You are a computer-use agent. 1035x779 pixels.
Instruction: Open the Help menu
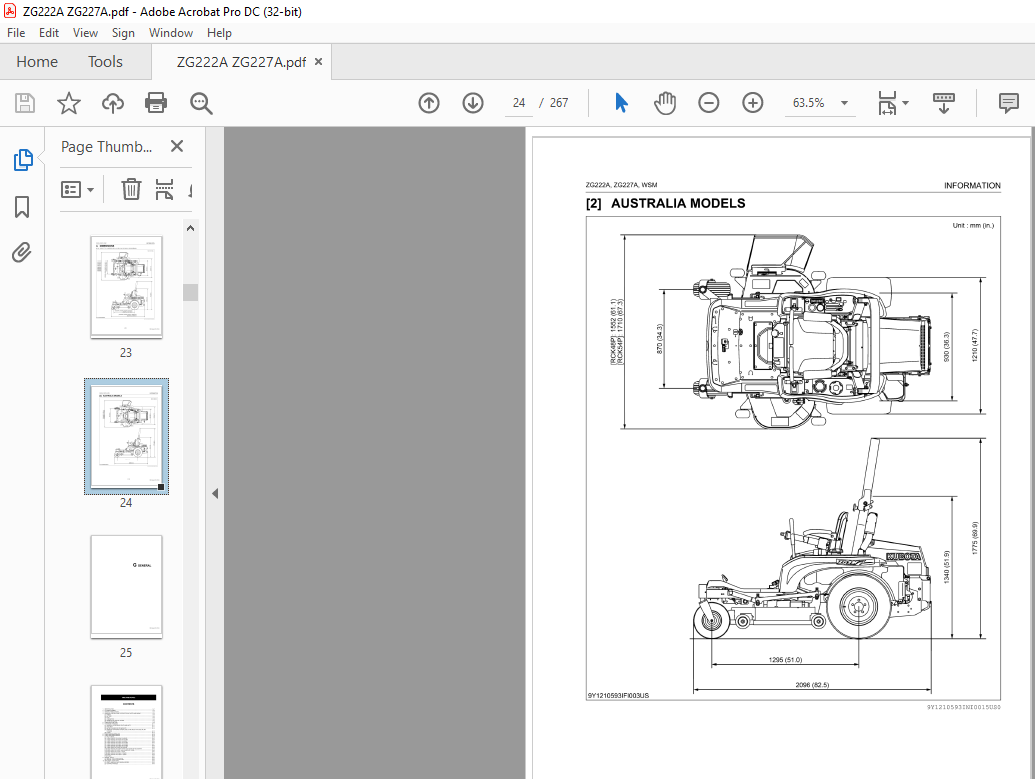(x=219, y=33)
